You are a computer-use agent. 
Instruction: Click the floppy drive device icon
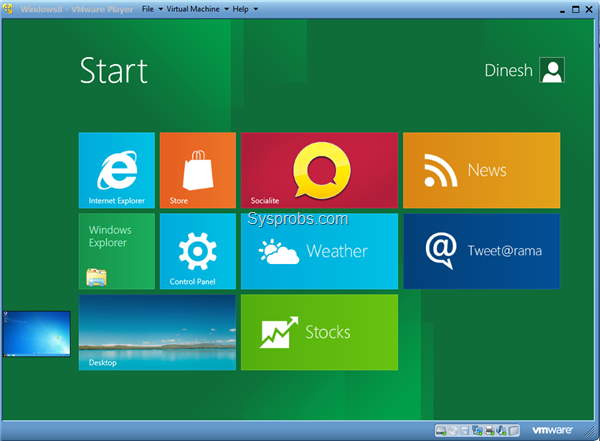[x=465, y=431]
